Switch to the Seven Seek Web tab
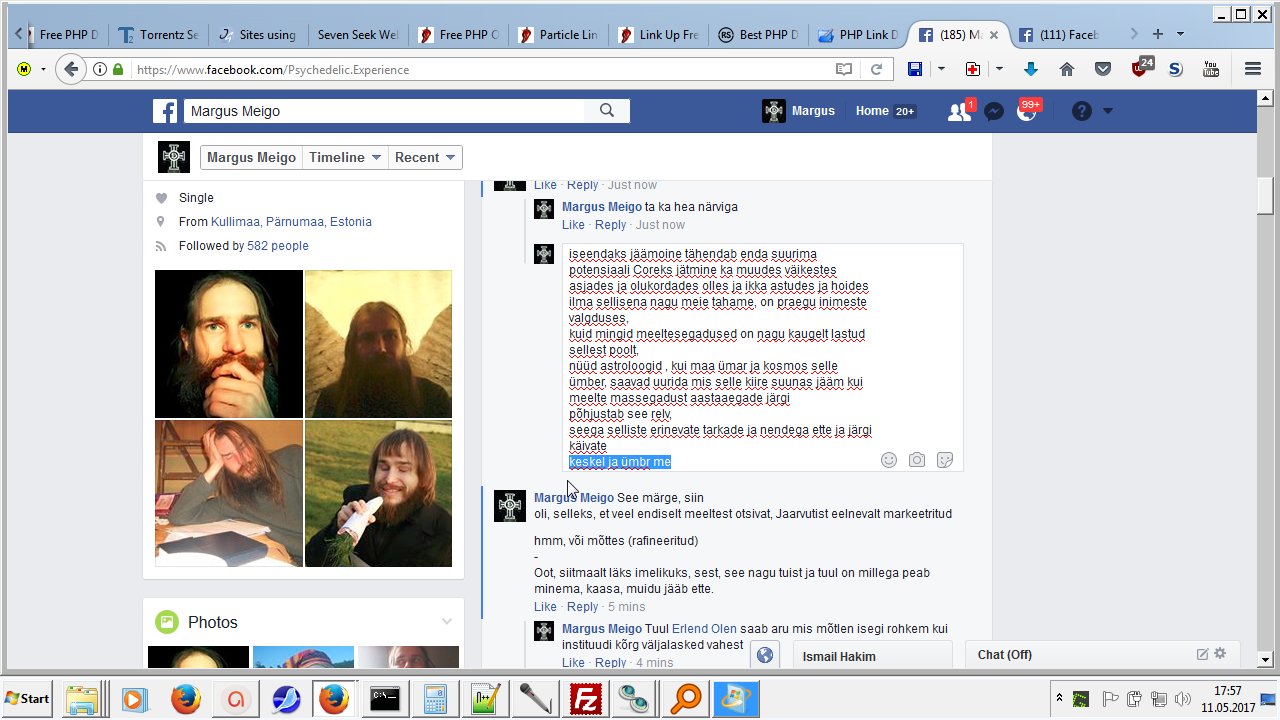The image size is (1280, 720). pyautogui.click(x=358, y=34)
